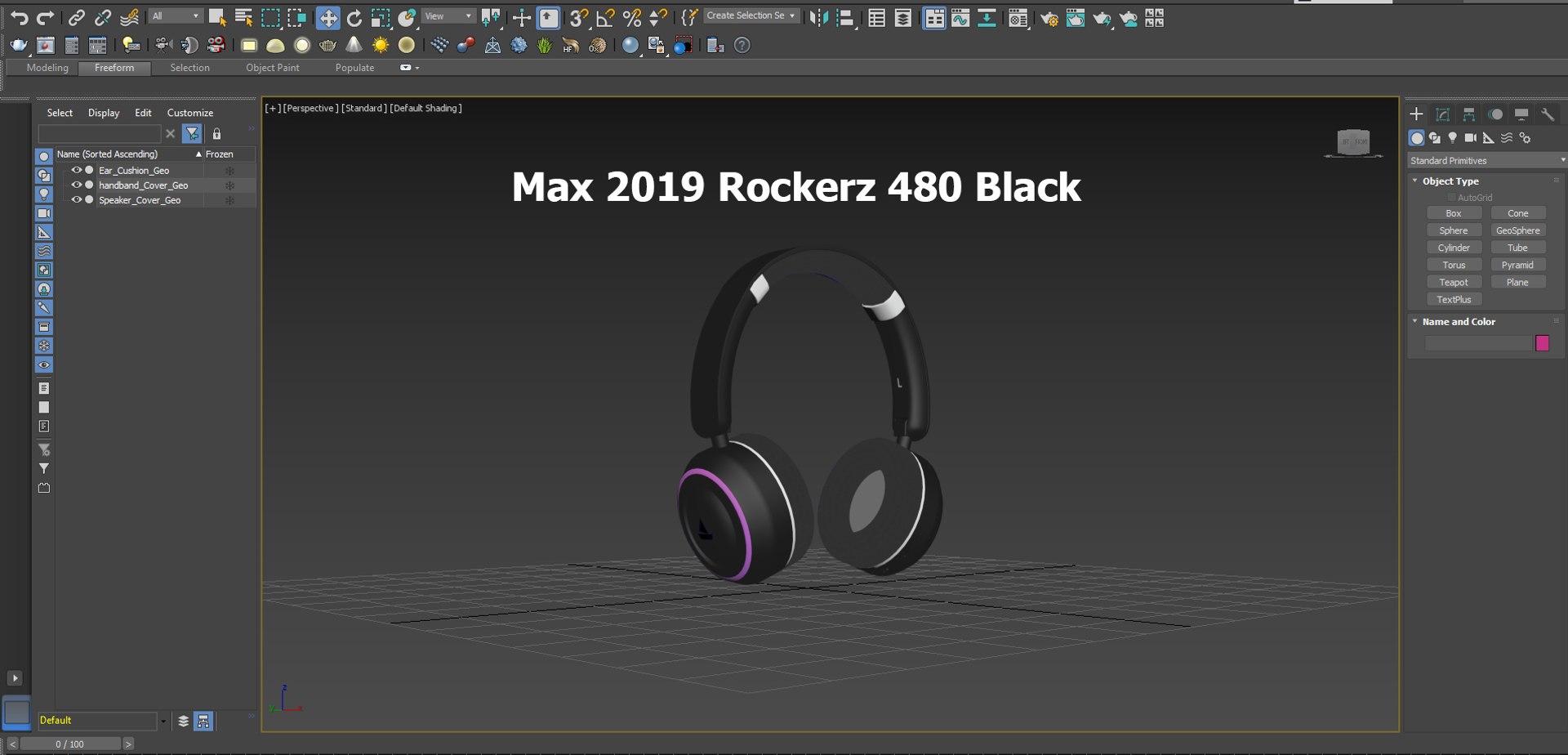Click the Redo arrow icon
Viewport: 1568px width, 755px height.
pos(46,17)
